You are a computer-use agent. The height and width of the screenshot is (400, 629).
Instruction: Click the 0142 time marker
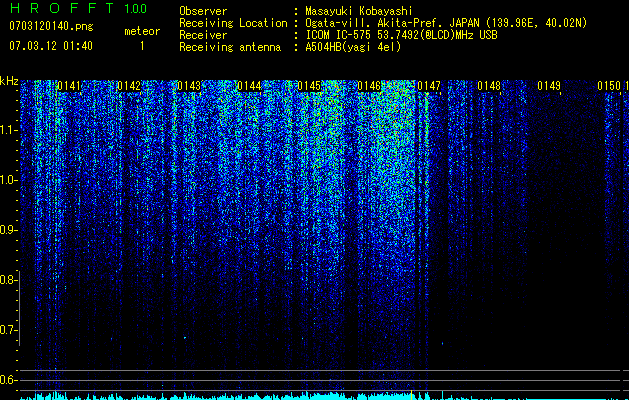click(x=129, y=86)
